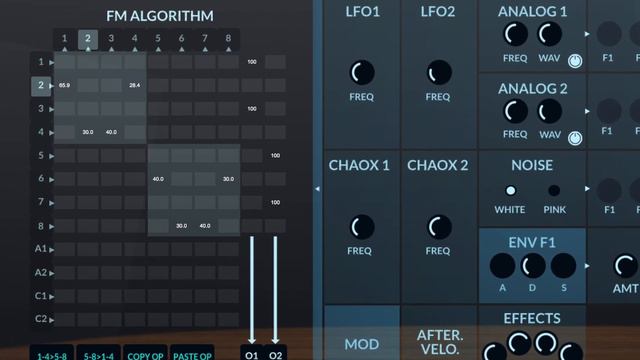This screenshot has height=360, width=640.
Task: Click the ENV F1 sustain (S) knob
Action: click(x=563, y=266)
